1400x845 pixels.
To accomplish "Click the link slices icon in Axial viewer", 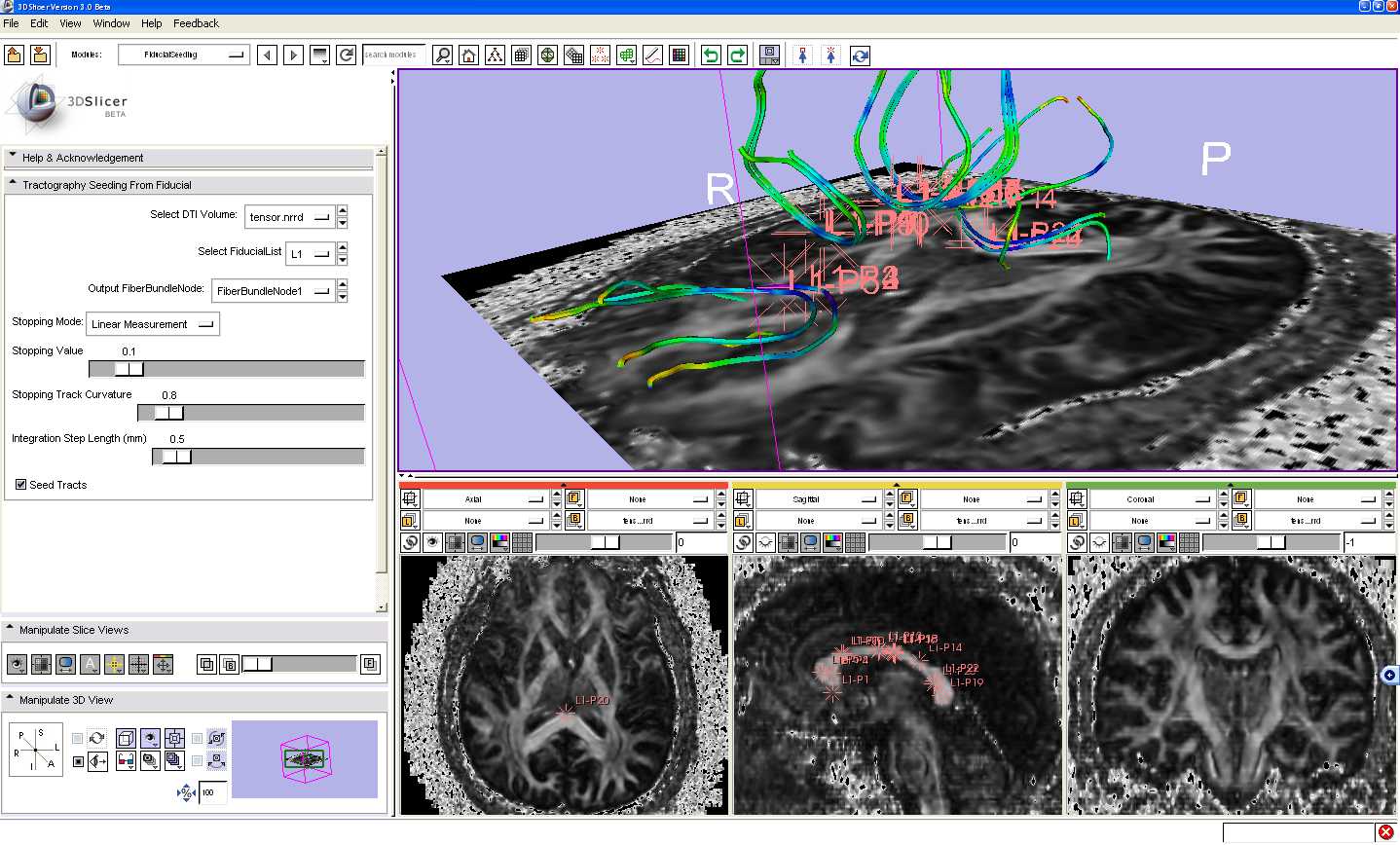I will pyautogui.click(x=411, y=542).
